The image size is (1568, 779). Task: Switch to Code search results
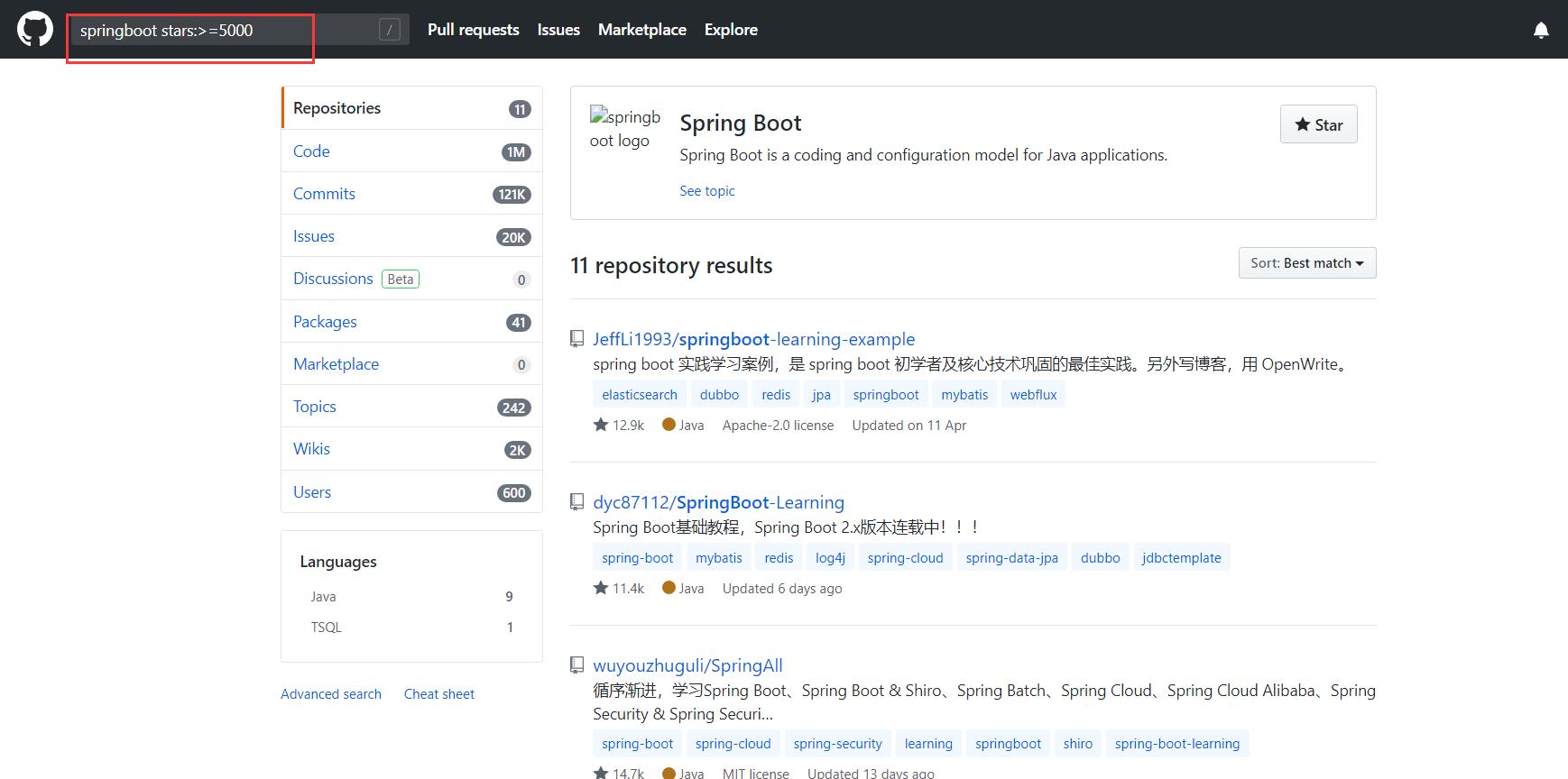(311, 151)
